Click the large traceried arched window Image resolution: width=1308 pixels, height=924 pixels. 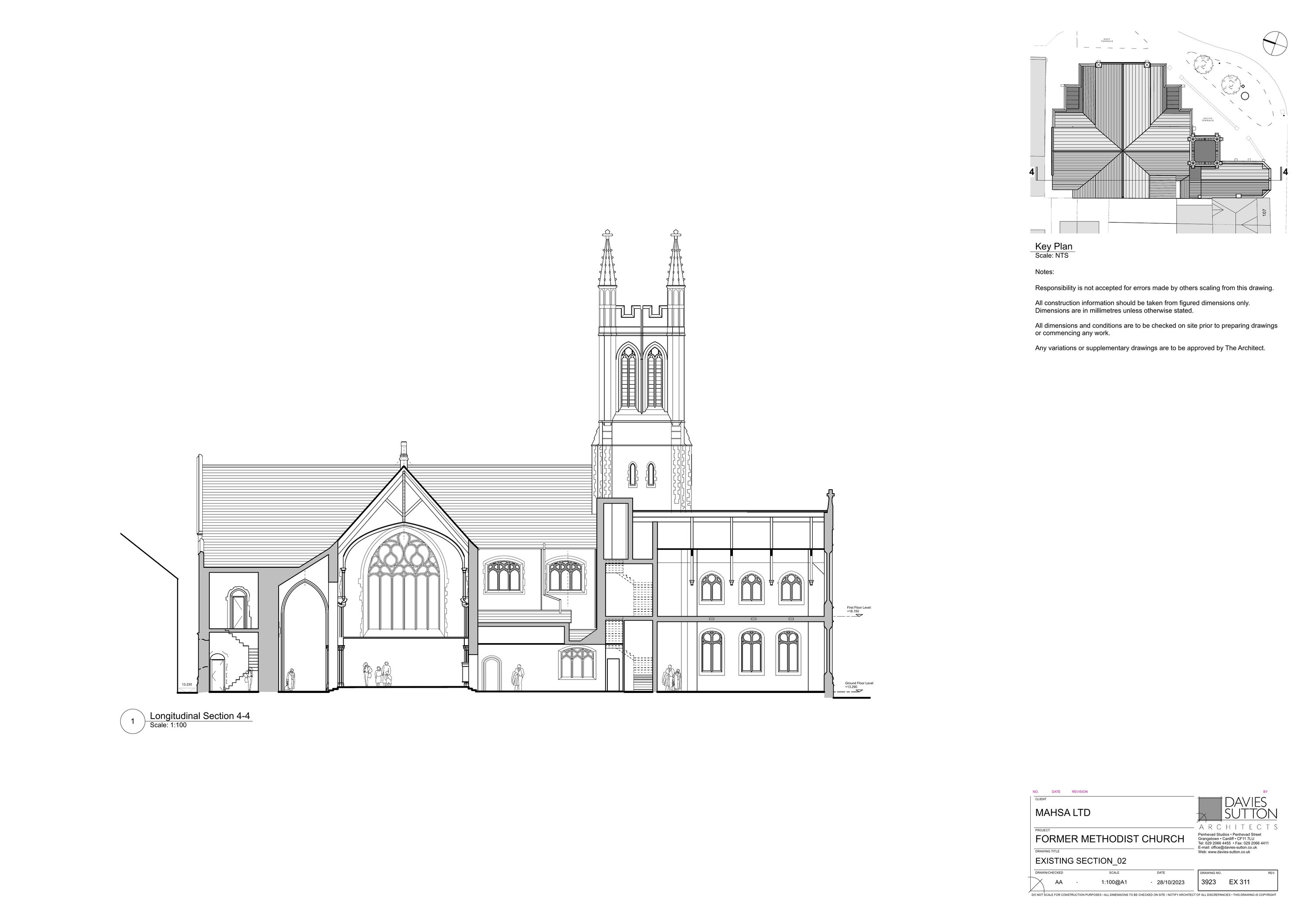[x=405, y=582]
